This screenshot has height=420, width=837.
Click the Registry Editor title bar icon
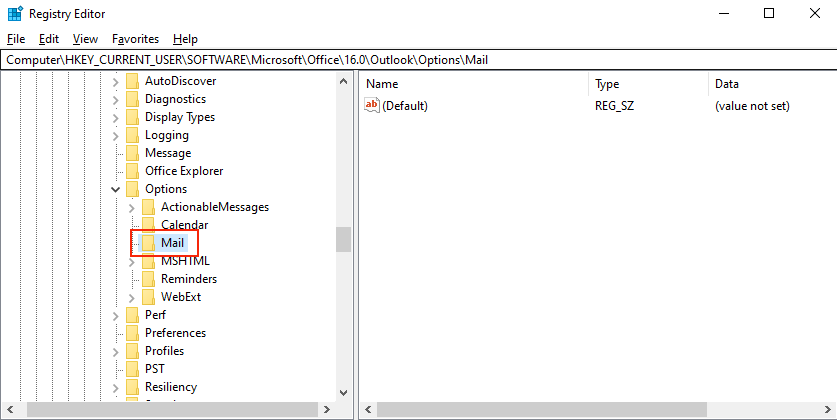[13, 13]
